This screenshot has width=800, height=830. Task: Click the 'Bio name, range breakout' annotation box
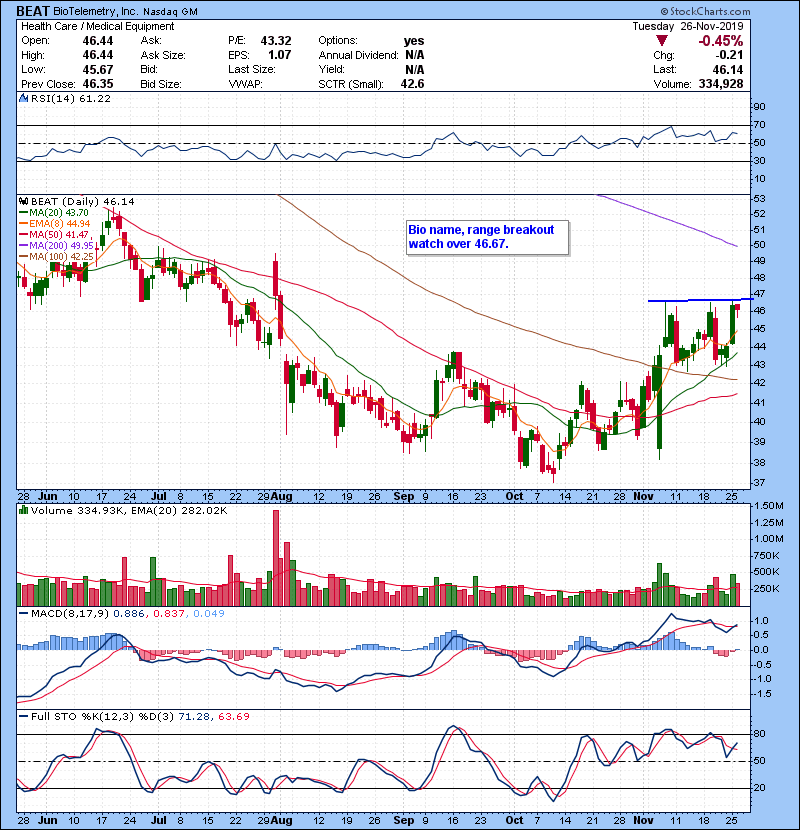point(488,238)
